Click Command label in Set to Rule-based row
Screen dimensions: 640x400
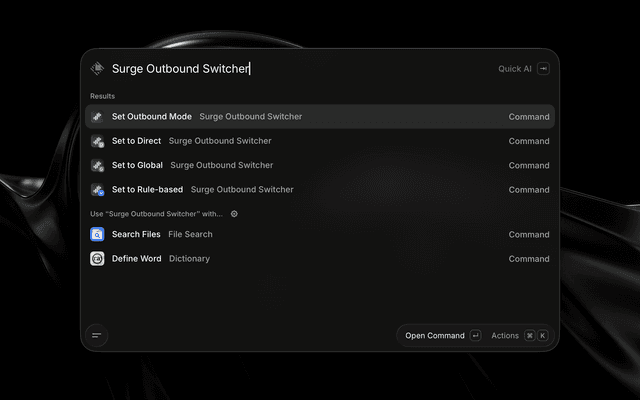(529, 189)
